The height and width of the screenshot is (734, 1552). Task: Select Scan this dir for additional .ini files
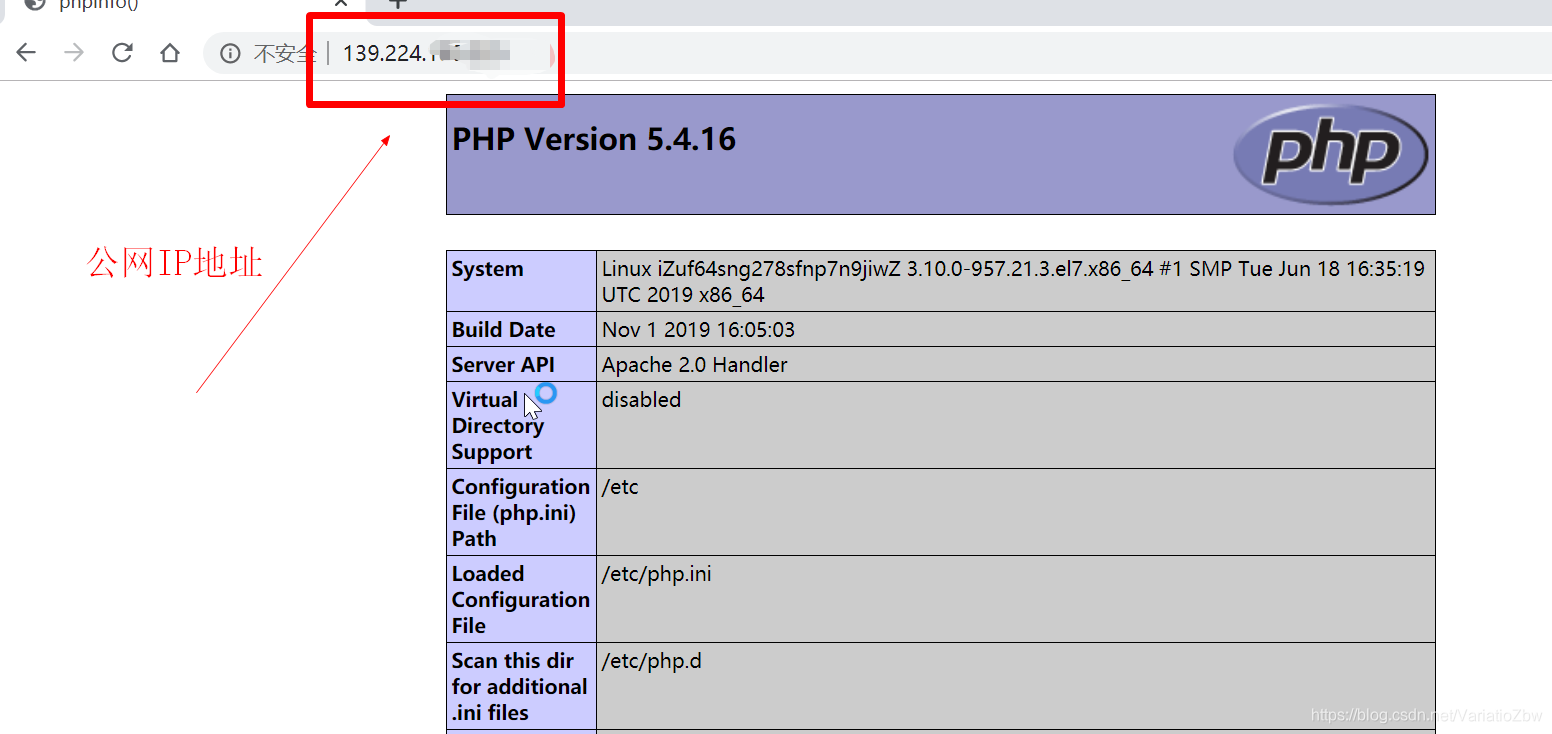pyautogui.click(x=521, y=686)
